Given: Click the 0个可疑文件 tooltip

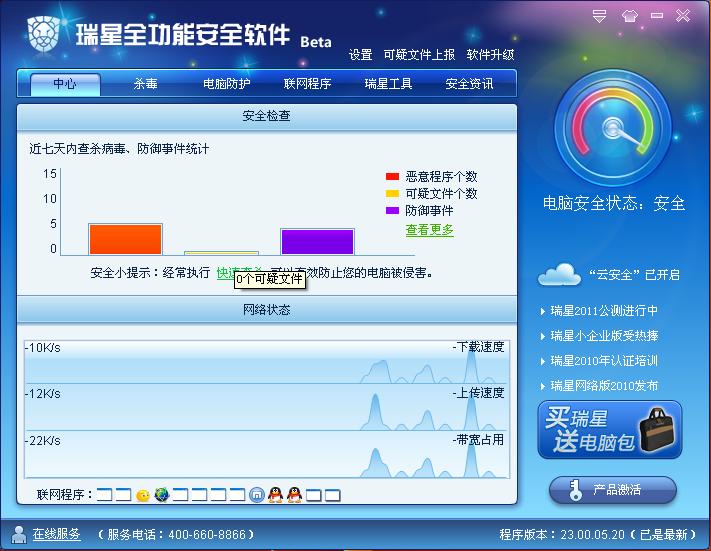Looking at the screenshot, I should [270, 279].
